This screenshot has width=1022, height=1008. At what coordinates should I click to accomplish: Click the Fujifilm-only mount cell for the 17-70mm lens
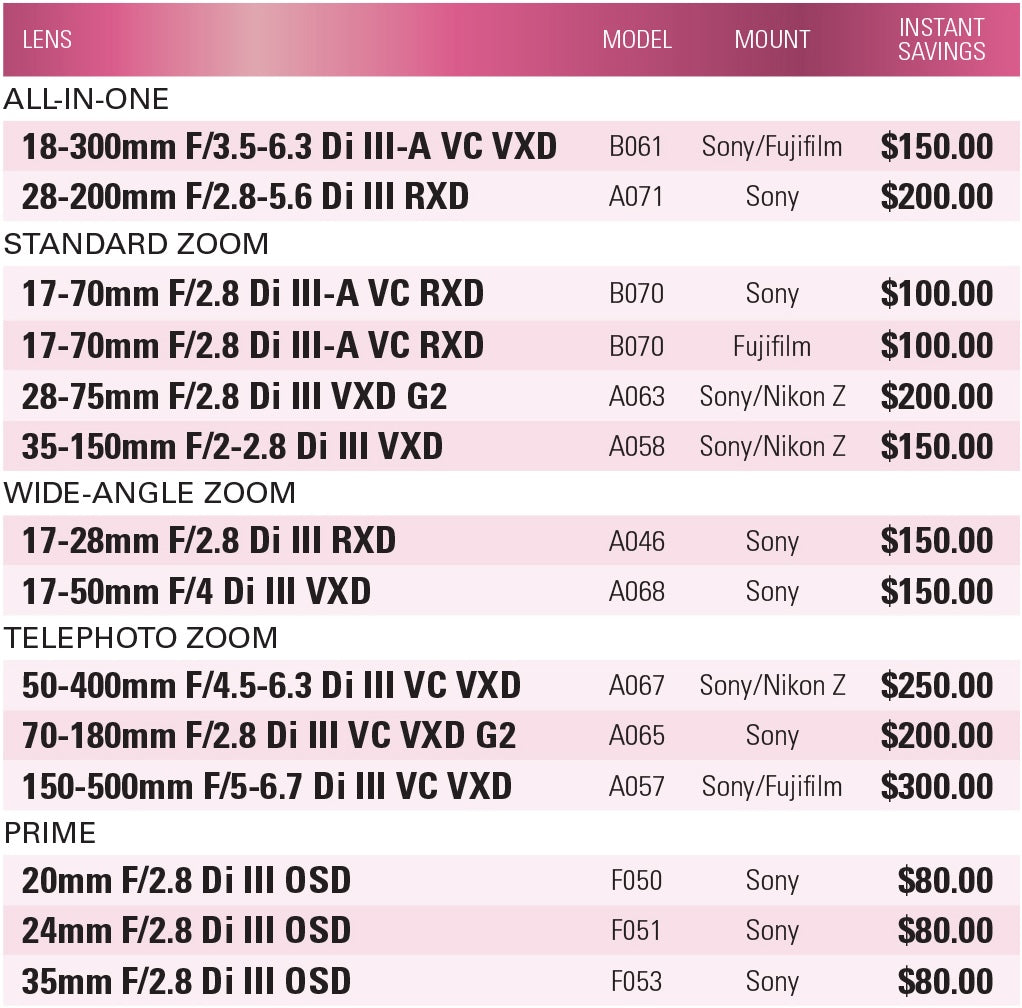click(772, 347)
